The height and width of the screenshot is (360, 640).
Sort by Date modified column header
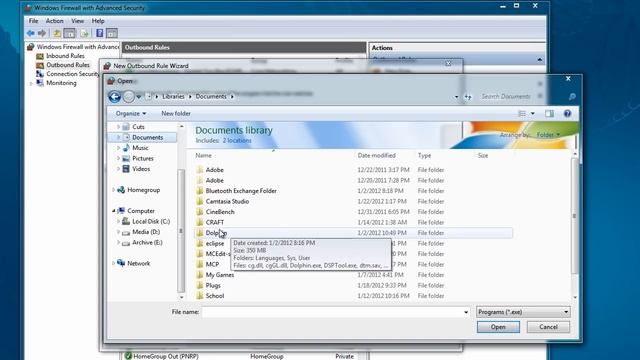tap(376, 156)
